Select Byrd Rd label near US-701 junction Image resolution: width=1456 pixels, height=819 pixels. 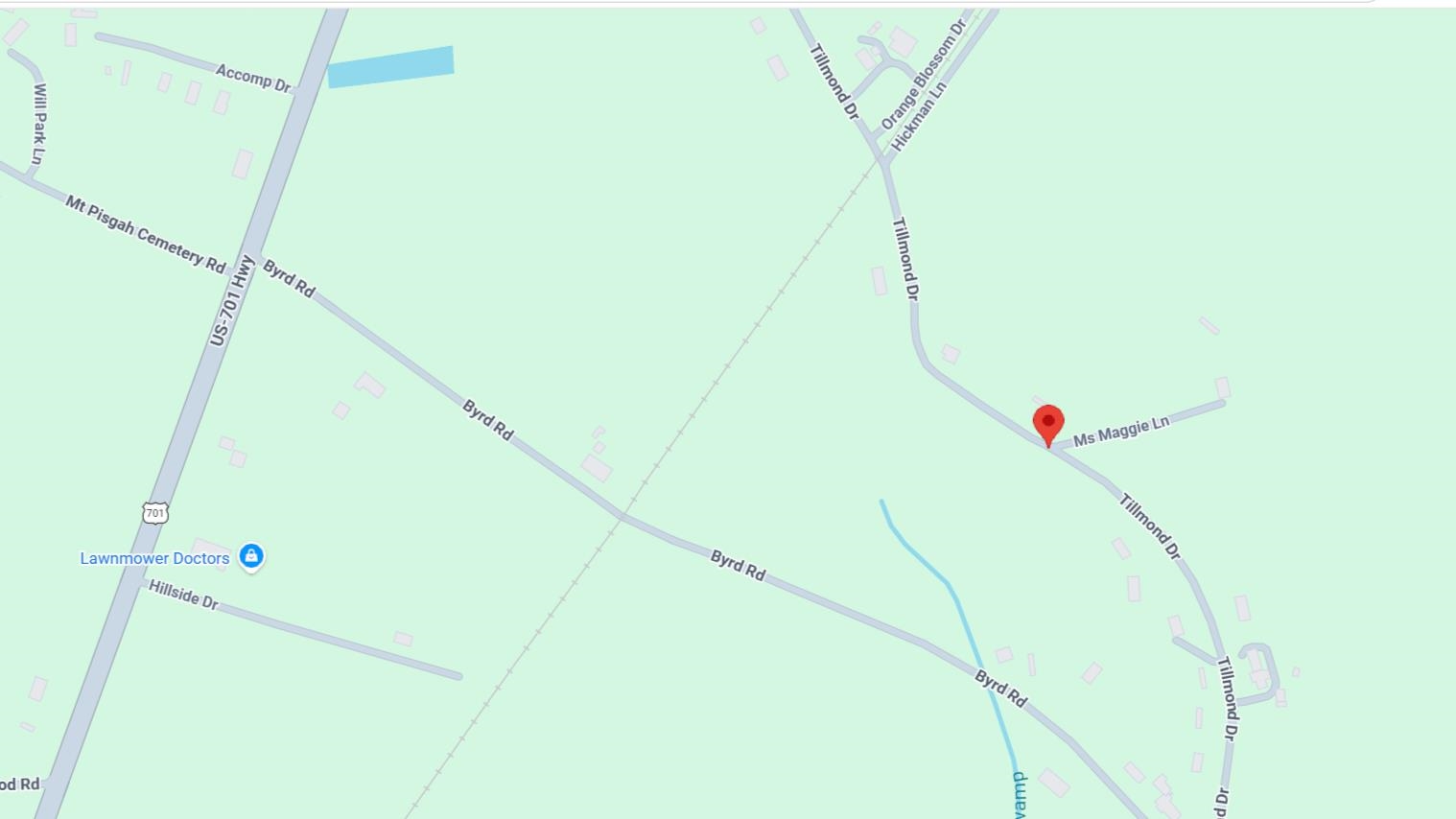pos(289,278)
